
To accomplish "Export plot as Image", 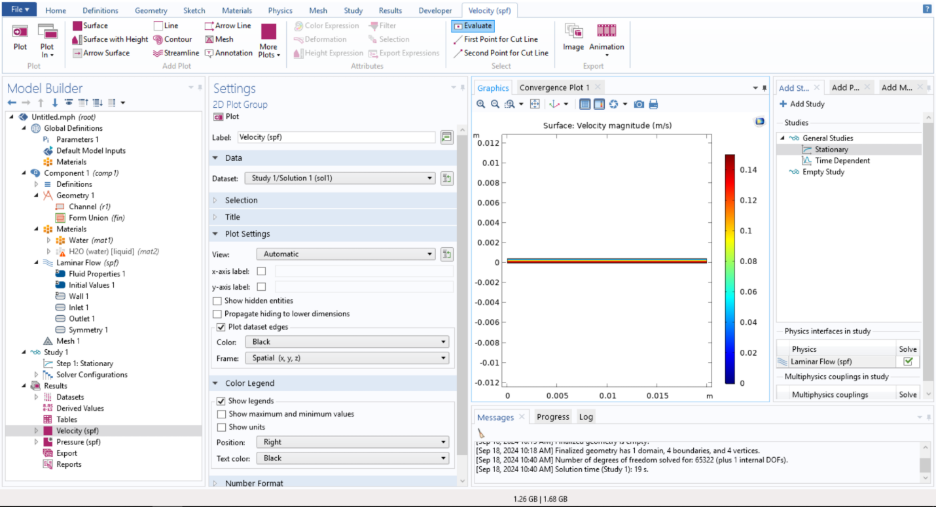I will click(573, 37).
